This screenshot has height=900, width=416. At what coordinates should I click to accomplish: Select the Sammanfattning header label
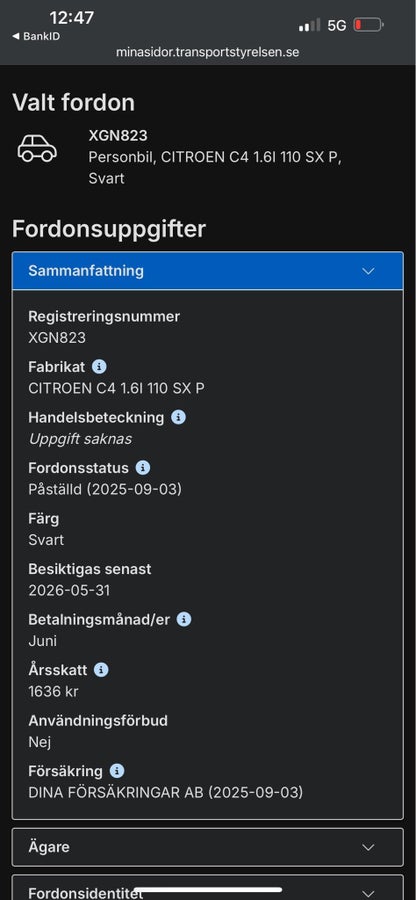coord(86,271)
